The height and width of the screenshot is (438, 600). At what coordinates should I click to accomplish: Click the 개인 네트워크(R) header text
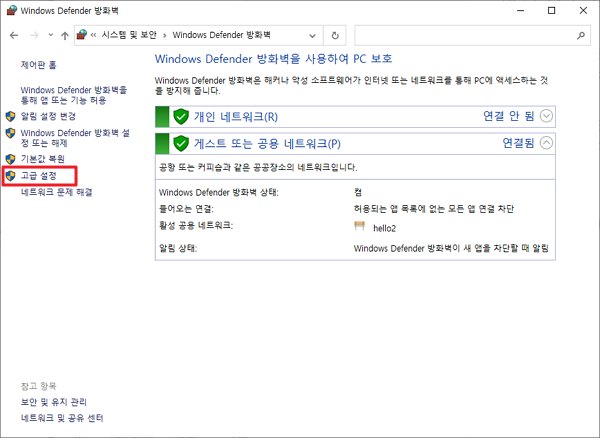coord(235,117)
